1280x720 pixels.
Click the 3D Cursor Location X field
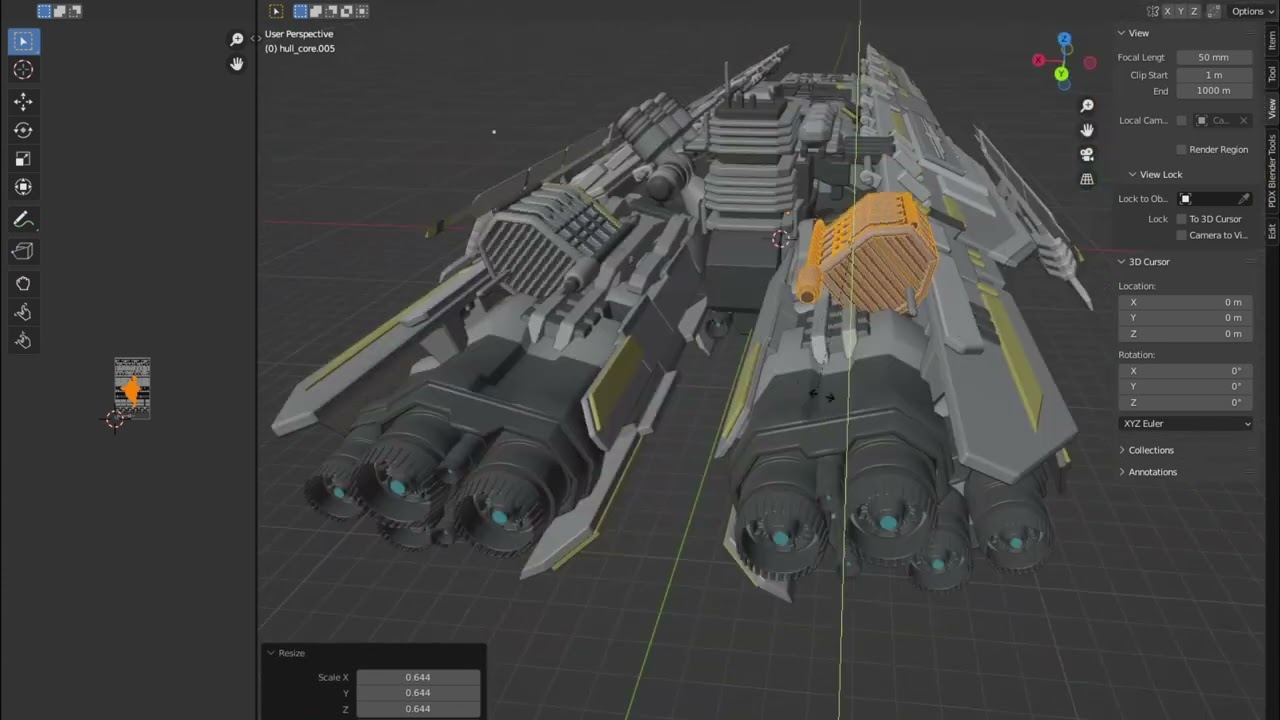pyautogui.click(x=1186, y=302)
